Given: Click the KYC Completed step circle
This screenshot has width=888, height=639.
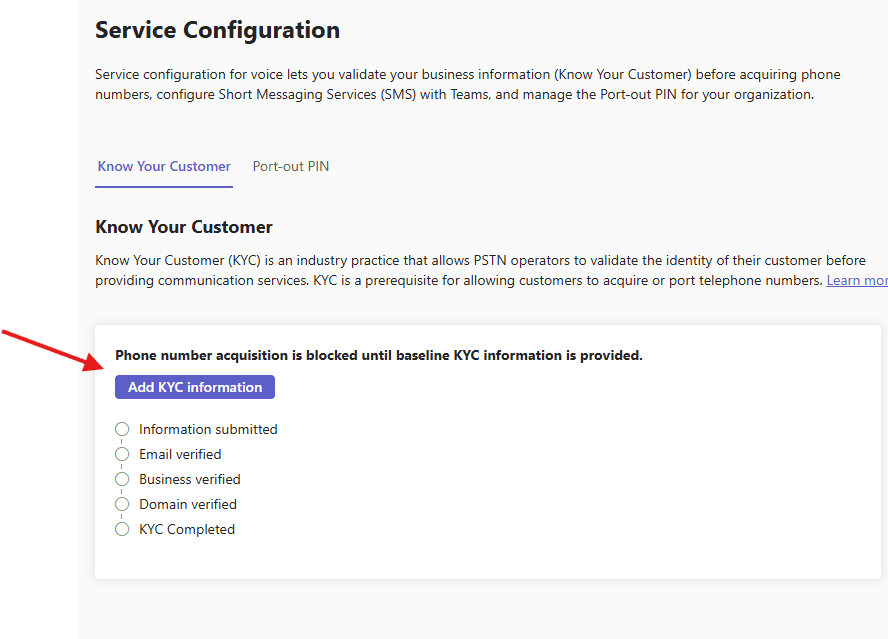Looking at the screenshot, I should (x=122, y=529).
